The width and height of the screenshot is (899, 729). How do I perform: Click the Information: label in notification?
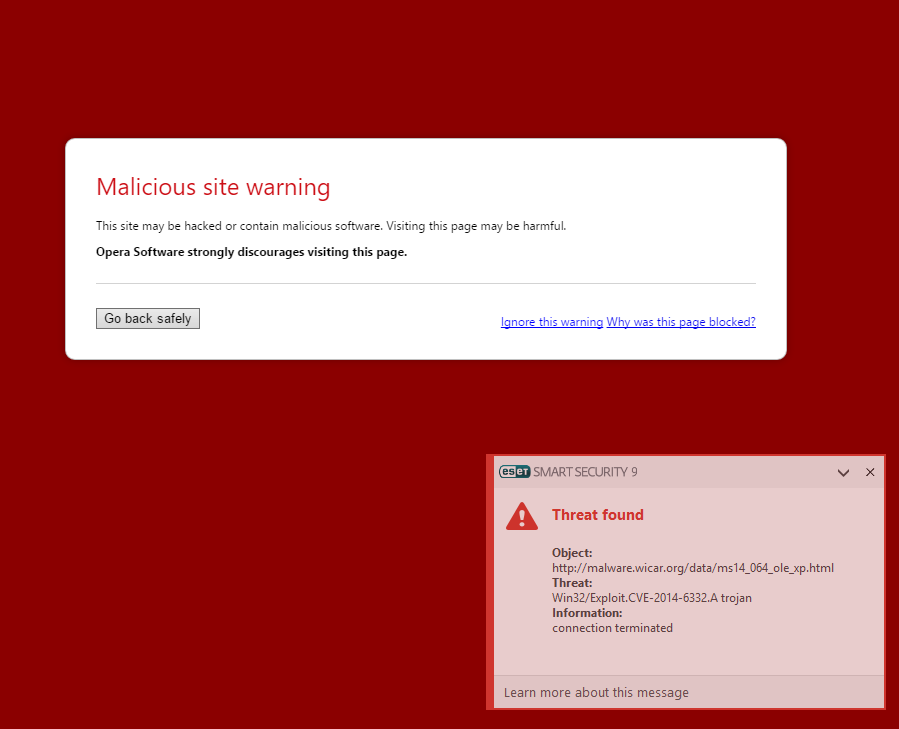click(x=587, y=613)
